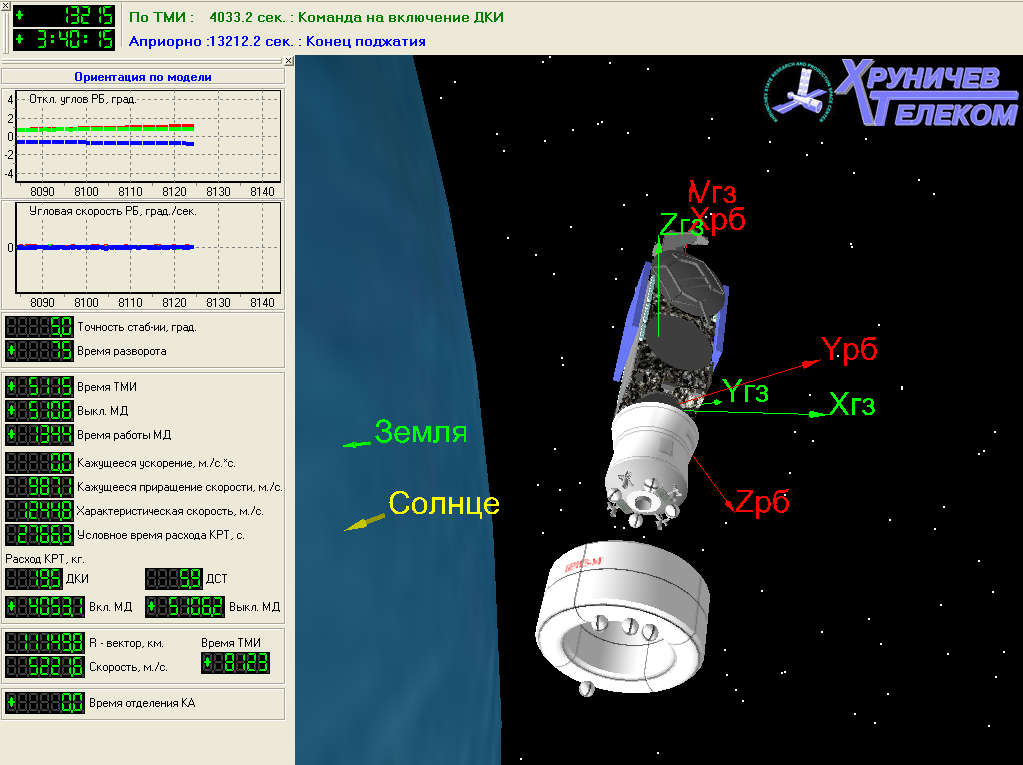Click the yellow Солнце direction arrow
Image resolution: width=1023 pixels, height=765 pixels.
tap(364, 522)
